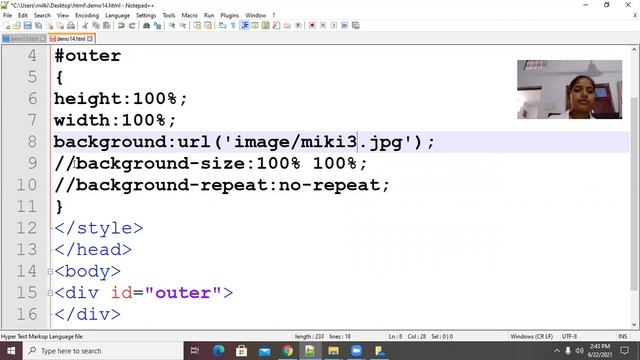Open Zoom from the taskbar
Screen dimensions: 640x360
coord(356,351)
